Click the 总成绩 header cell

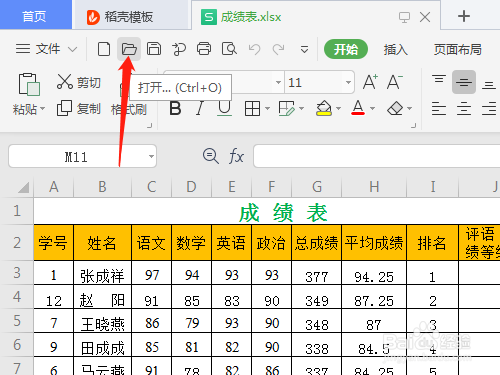pos(317,243)
